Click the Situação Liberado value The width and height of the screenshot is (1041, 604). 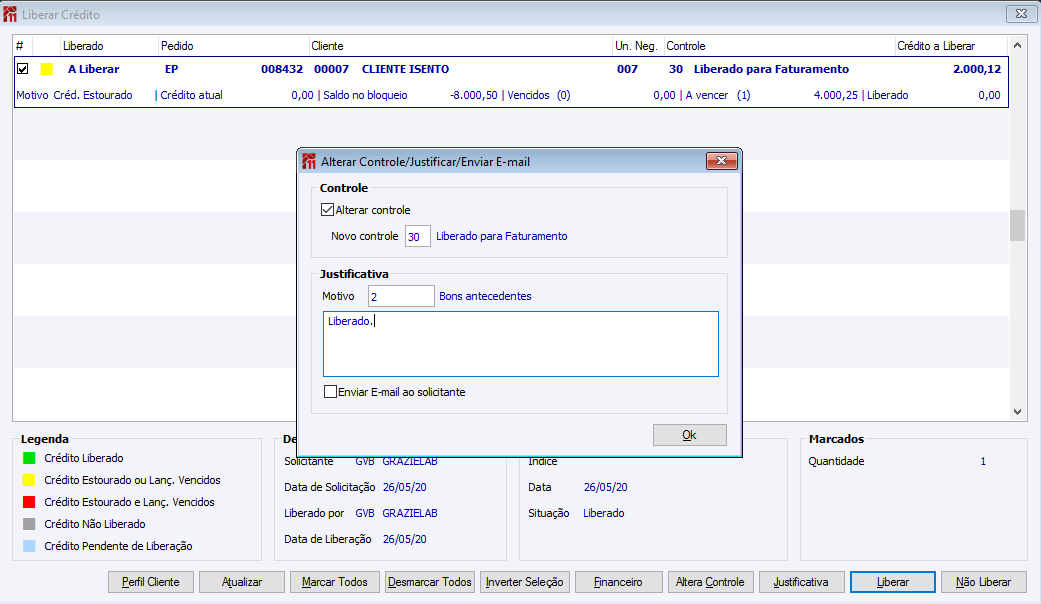coord(603,513)
